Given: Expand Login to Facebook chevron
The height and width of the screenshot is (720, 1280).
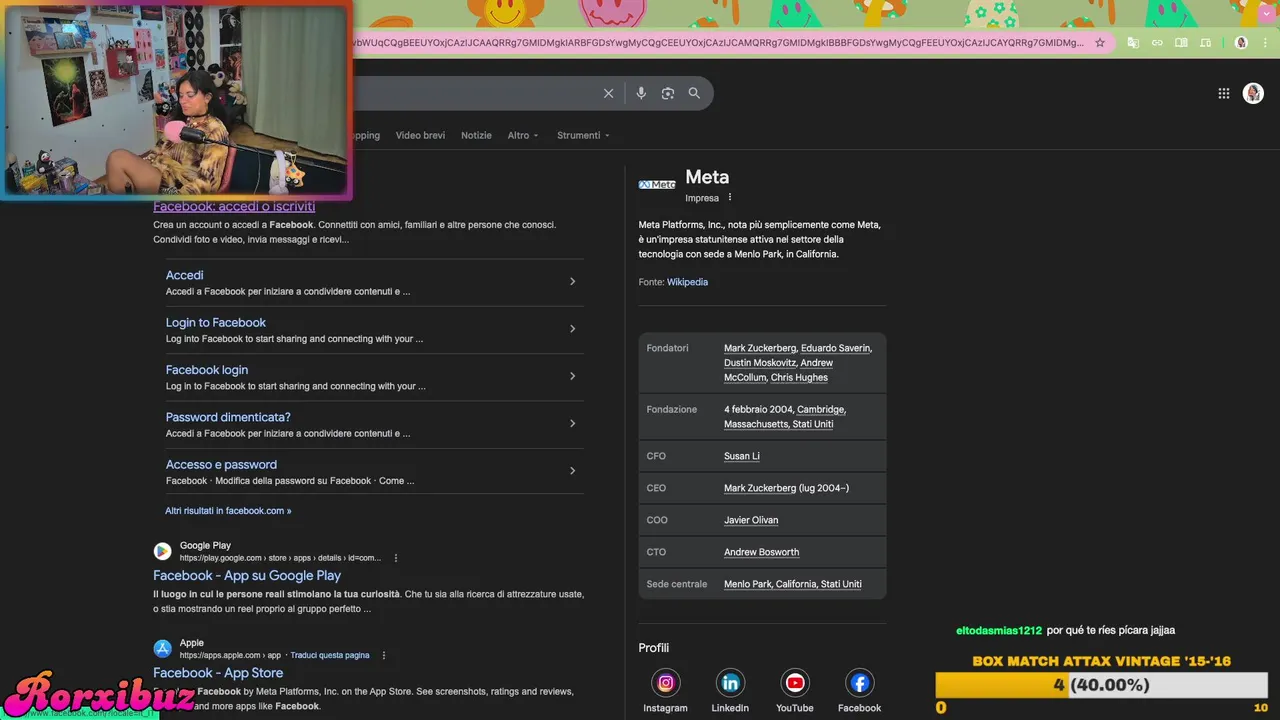Looking at the screenshot, I should pos(572,329).
